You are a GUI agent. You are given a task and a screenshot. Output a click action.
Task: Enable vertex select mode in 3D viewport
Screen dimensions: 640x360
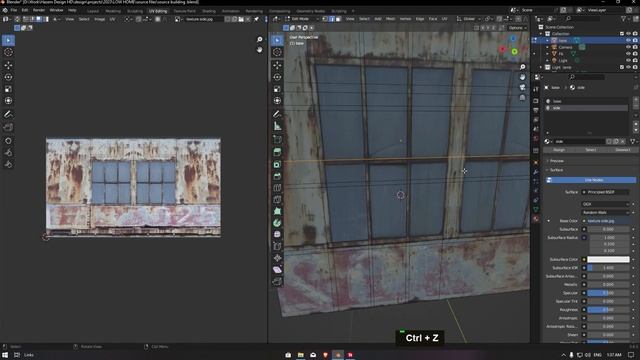pyautogui.click(x=325, y=19)
